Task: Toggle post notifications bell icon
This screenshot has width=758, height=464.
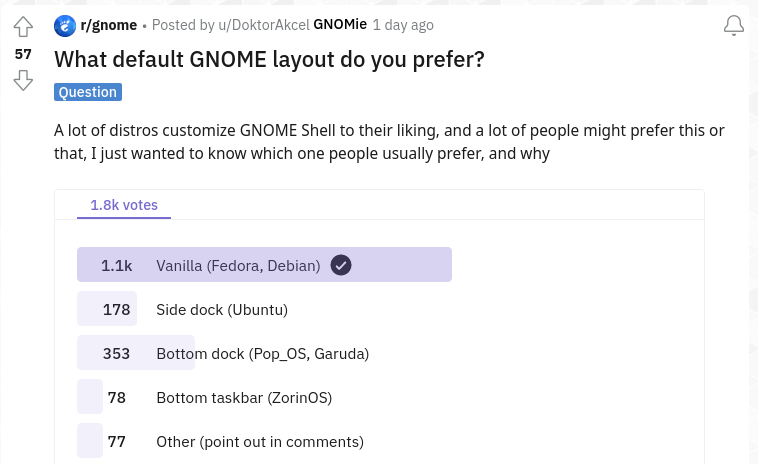Action: (x=733, y=26)
